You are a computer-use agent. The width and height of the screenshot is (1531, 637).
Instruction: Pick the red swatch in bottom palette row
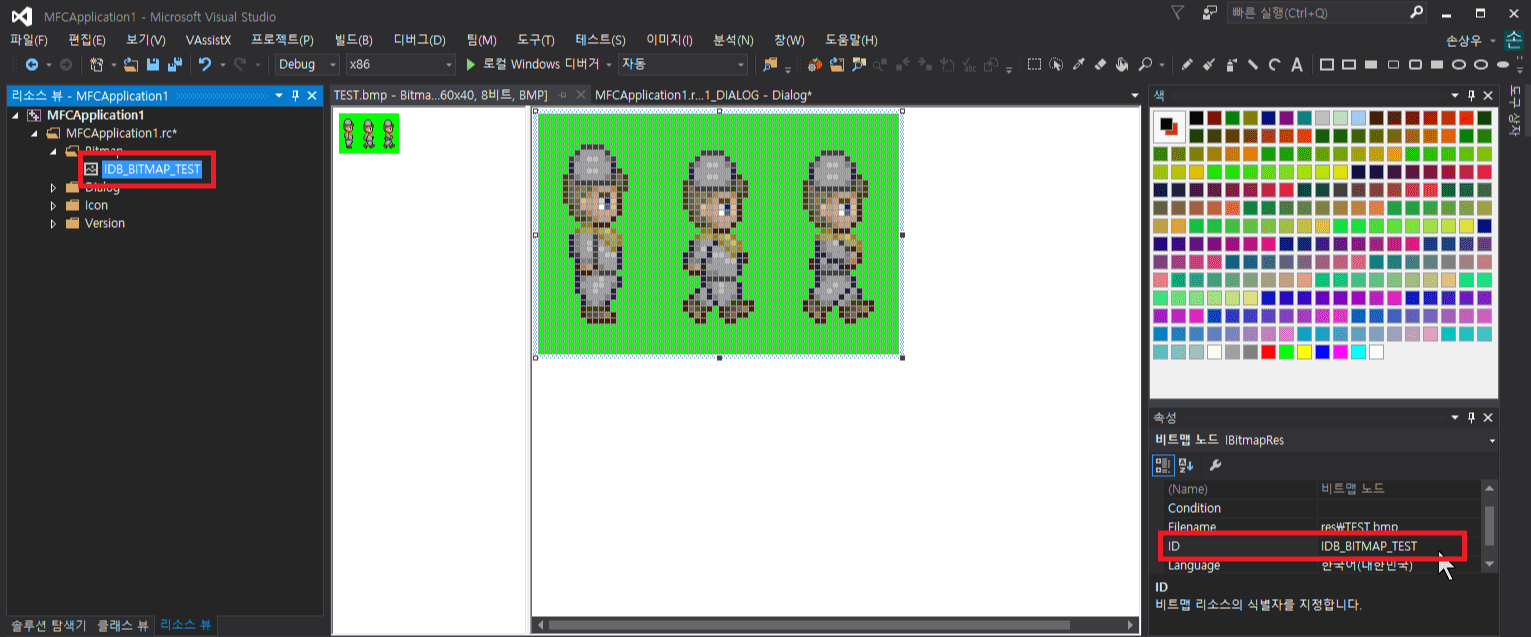[x=1268, y=352]
